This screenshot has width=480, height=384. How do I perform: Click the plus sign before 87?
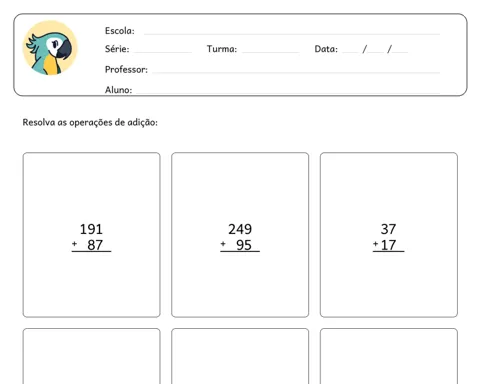[74, 244]
